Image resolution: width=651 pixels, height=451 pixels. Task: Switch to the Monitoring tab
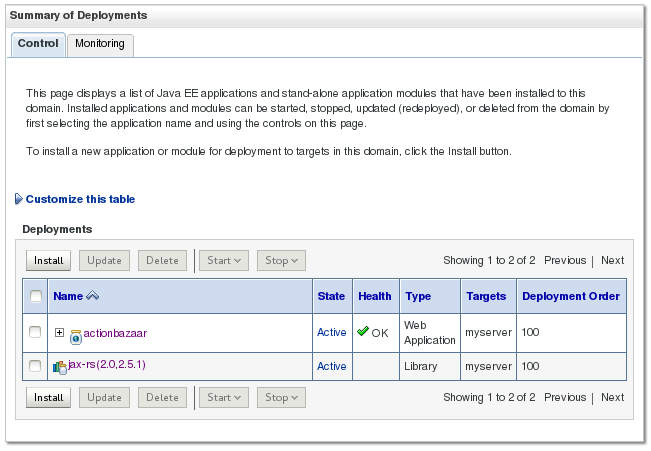(x=100, y=44)
